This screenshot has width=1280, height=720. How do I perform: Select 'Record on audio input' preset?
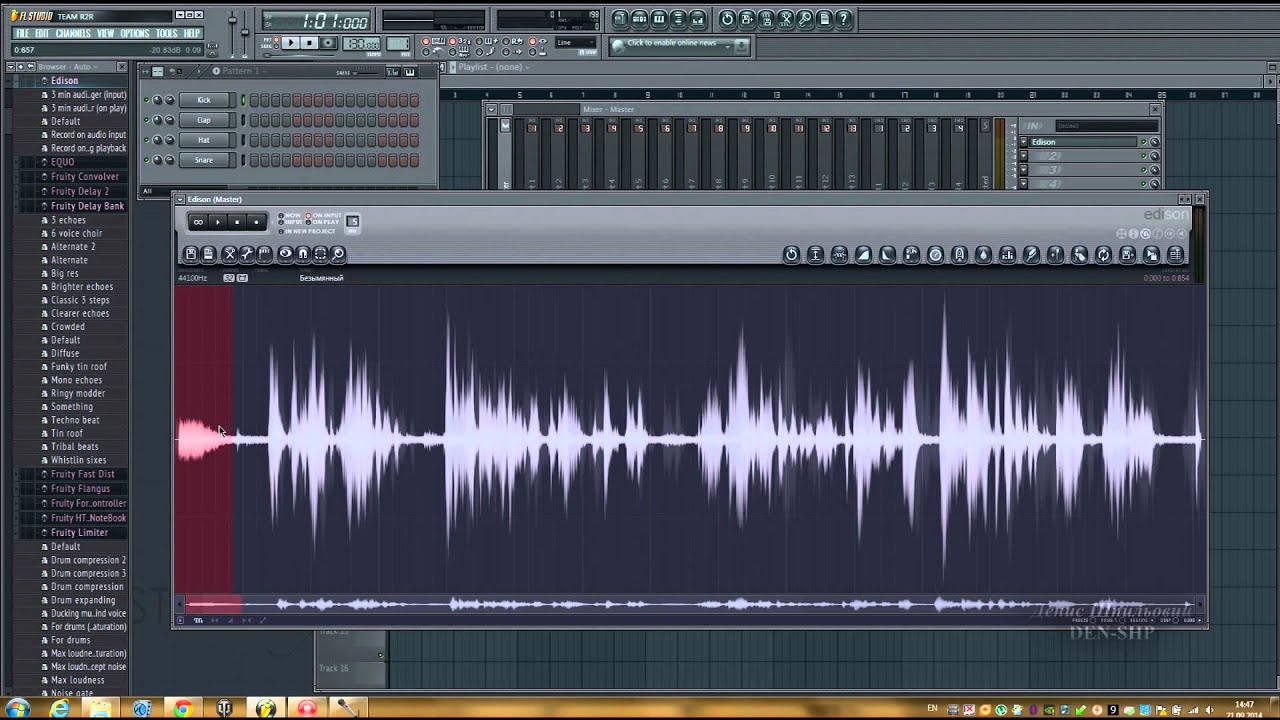pos(88,134)
